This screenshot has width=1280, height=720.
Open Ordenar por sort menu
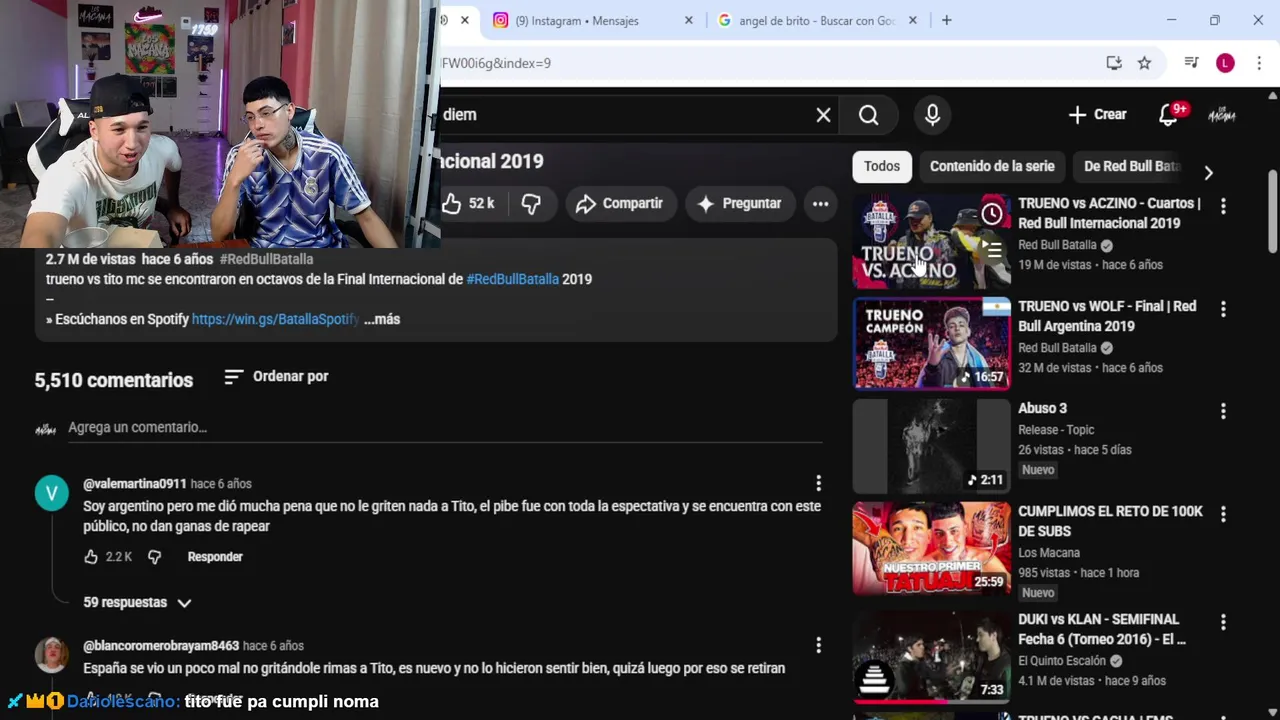276,376
